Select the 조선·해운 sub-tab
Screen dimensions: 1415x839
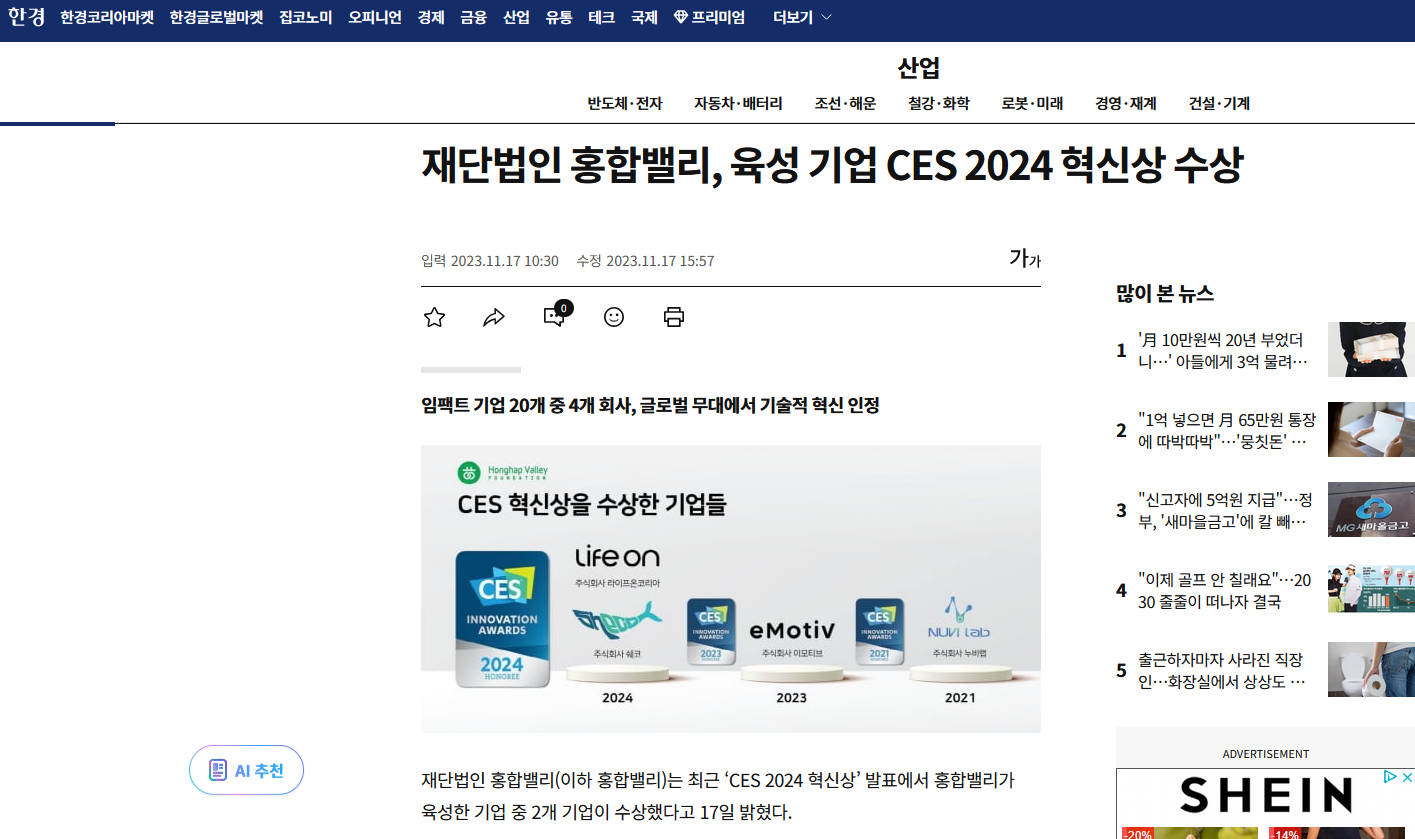tap(845, 103)
